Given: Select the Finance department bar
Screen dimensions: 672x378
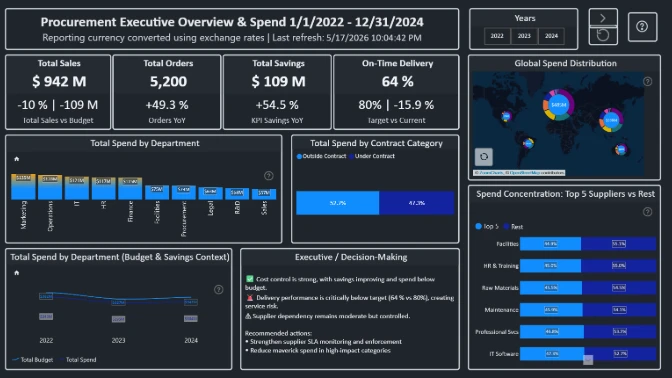Looking at the screenshot, I should click(130, 189).
